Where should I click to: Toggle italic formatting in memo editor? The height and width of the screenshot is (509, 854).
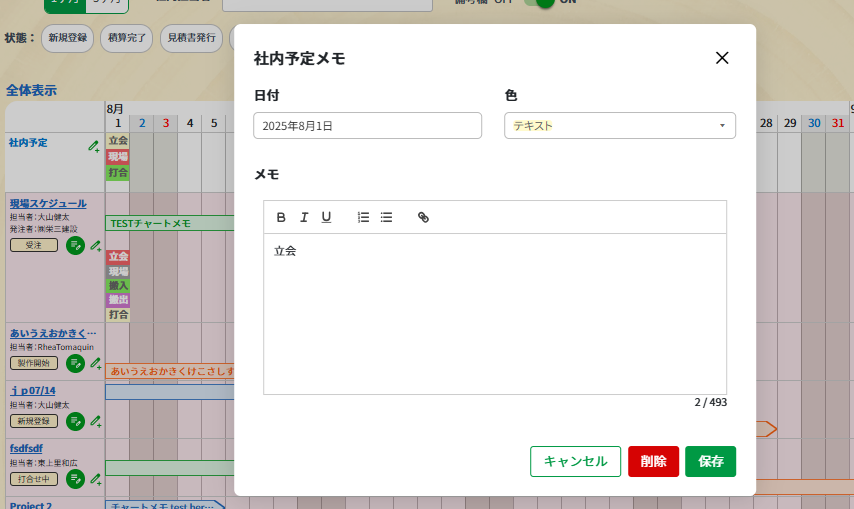click(304, 217)
